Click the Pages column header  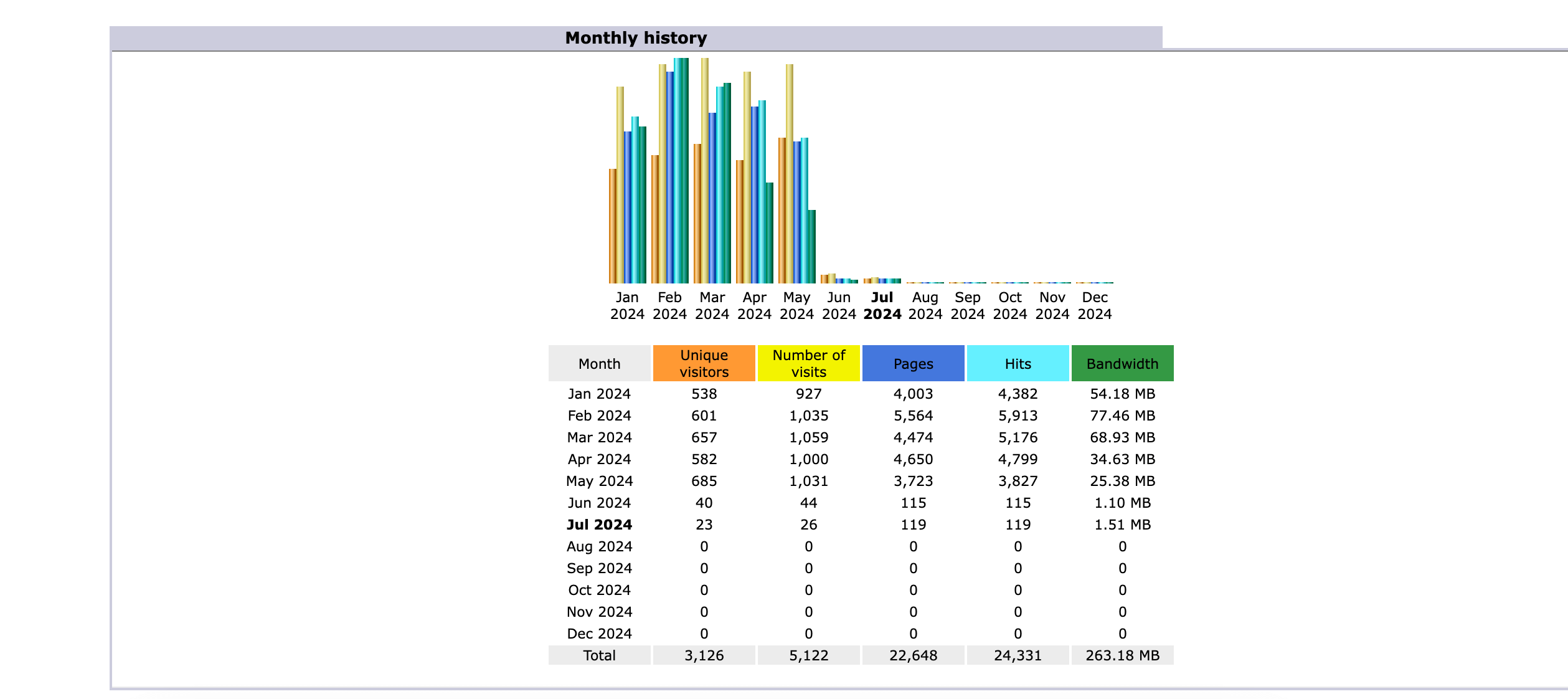(914, 363)
